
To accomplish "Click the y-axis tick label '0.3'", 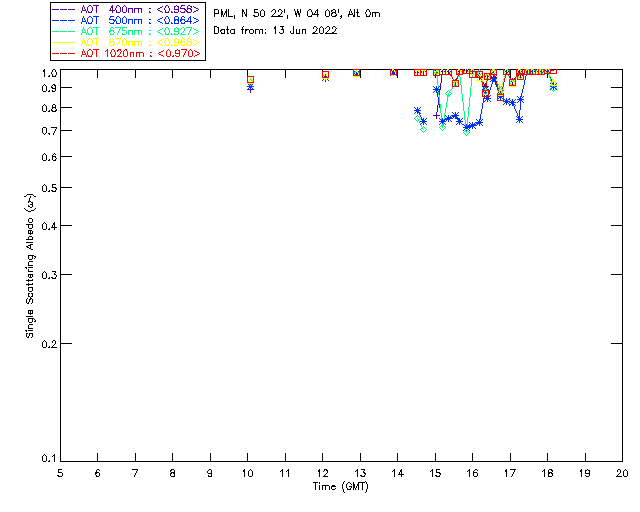I will (49, 275).
